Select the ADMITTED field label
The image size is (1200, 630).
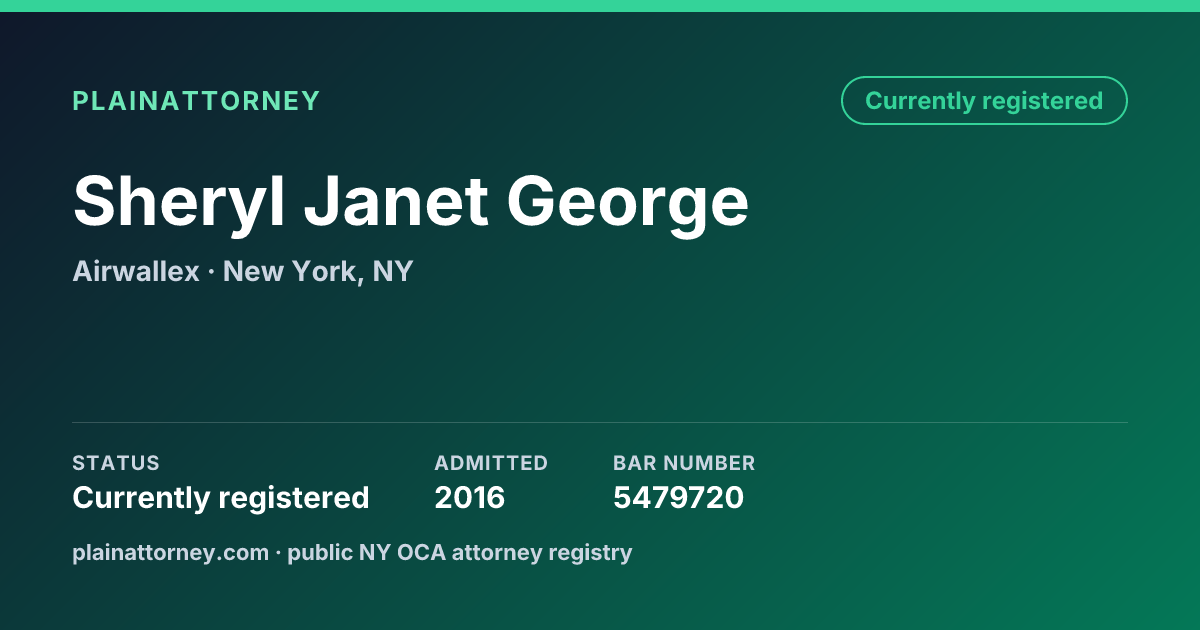point(491,463)
